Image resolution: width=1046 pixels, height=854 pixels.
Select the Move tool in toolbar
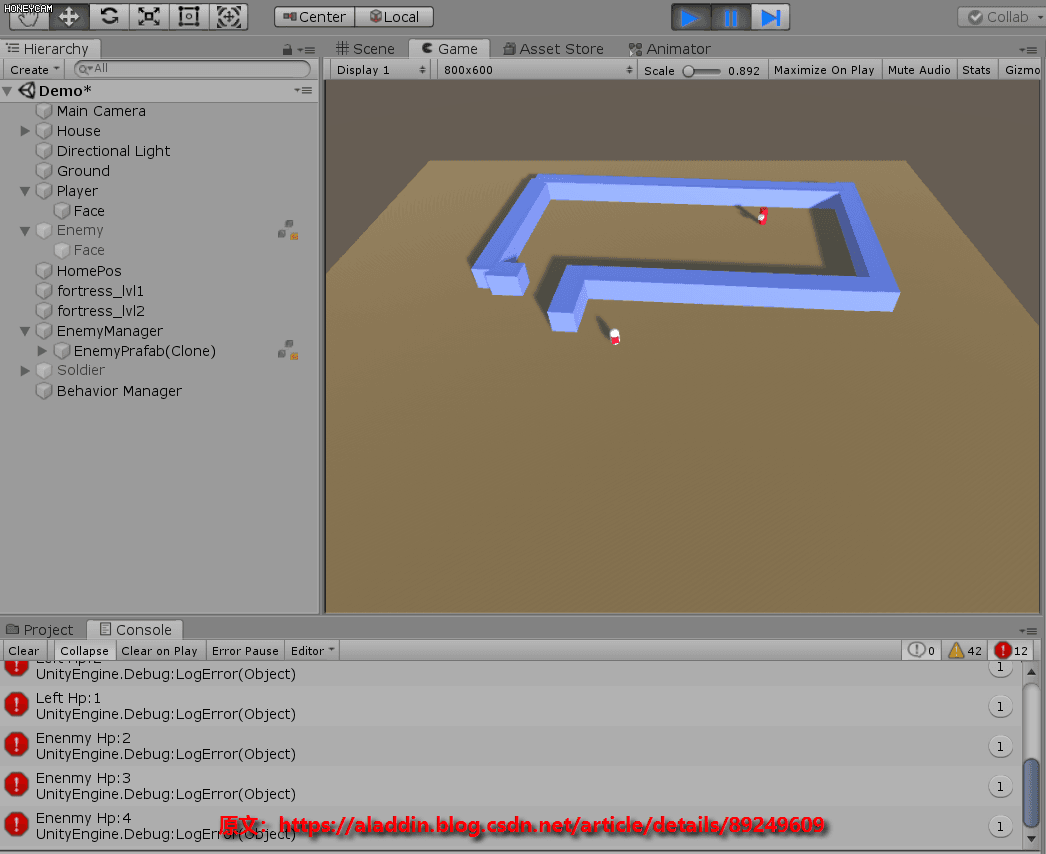(x=69, y=17)
